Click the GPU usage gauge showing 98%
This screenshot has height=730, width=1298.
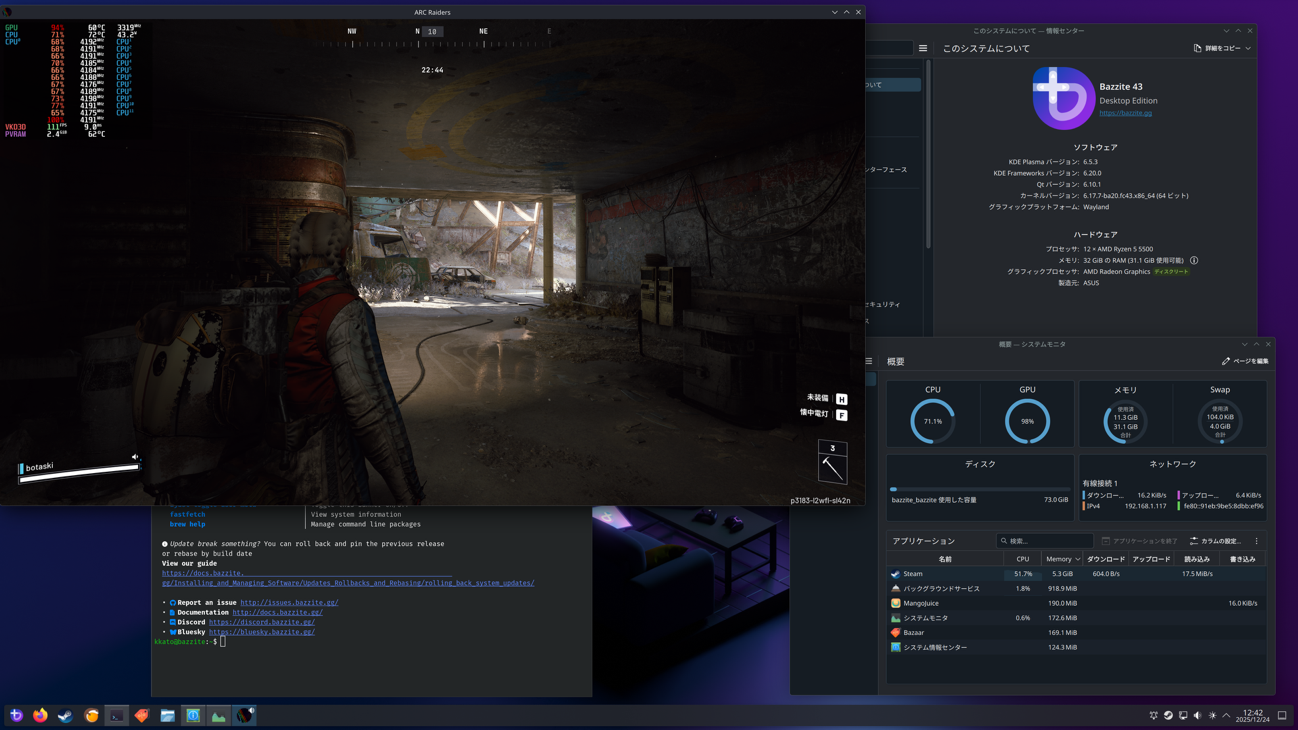pos(1027,421)
